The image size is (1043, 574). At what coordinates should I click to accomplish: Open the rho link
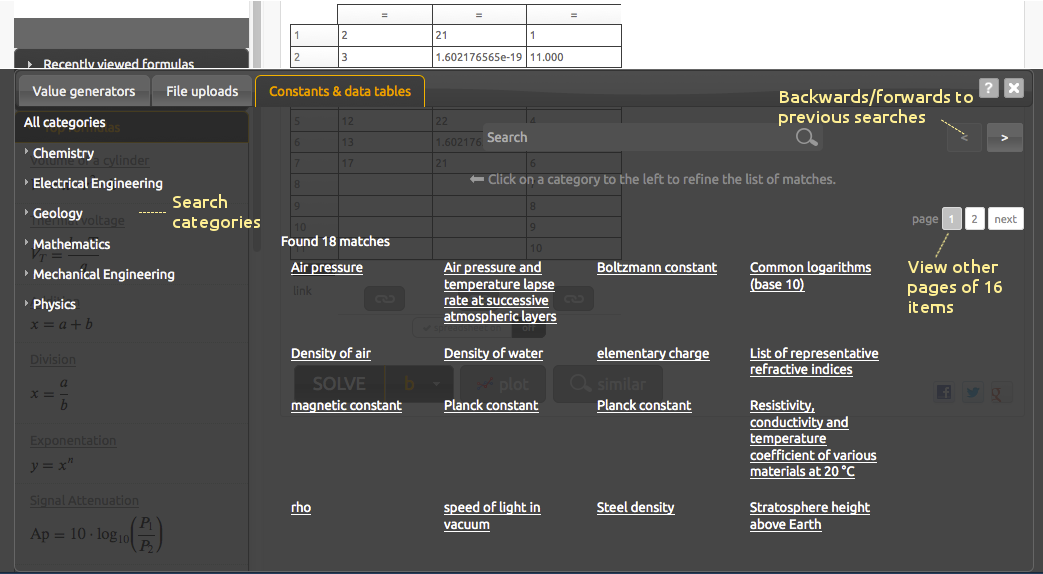[301, 507]
